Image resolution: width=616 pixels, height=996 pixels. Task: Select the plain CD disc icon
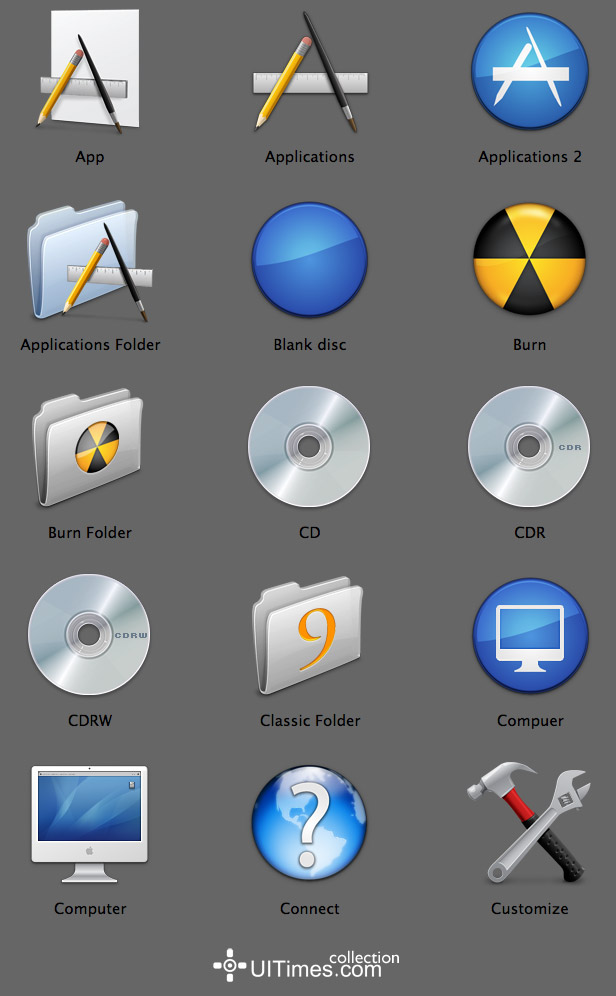click(309, 447)
